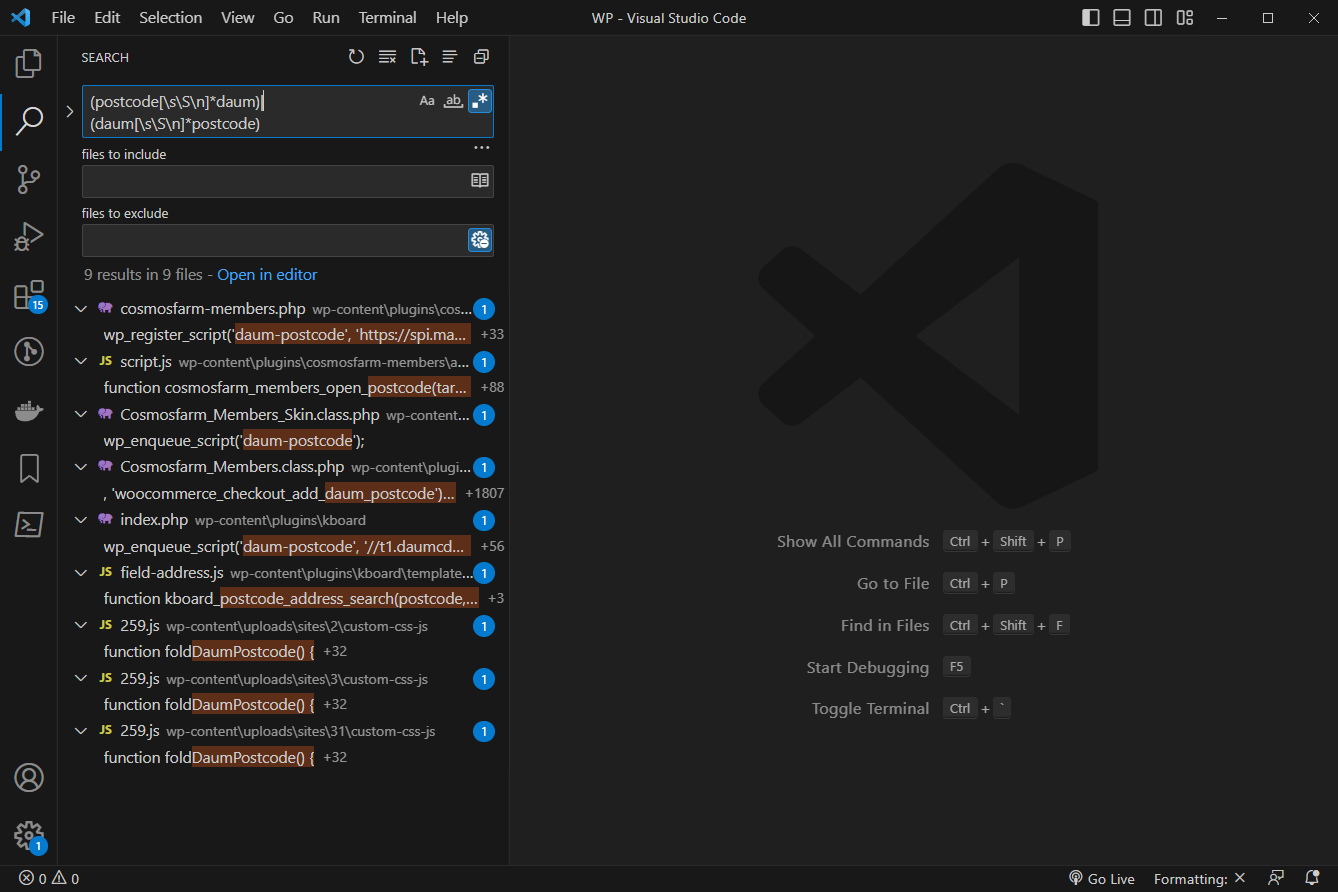Clear search results
Image resolution: width=1338 pixels, height=892 pixels.
[x=387, y=57]
